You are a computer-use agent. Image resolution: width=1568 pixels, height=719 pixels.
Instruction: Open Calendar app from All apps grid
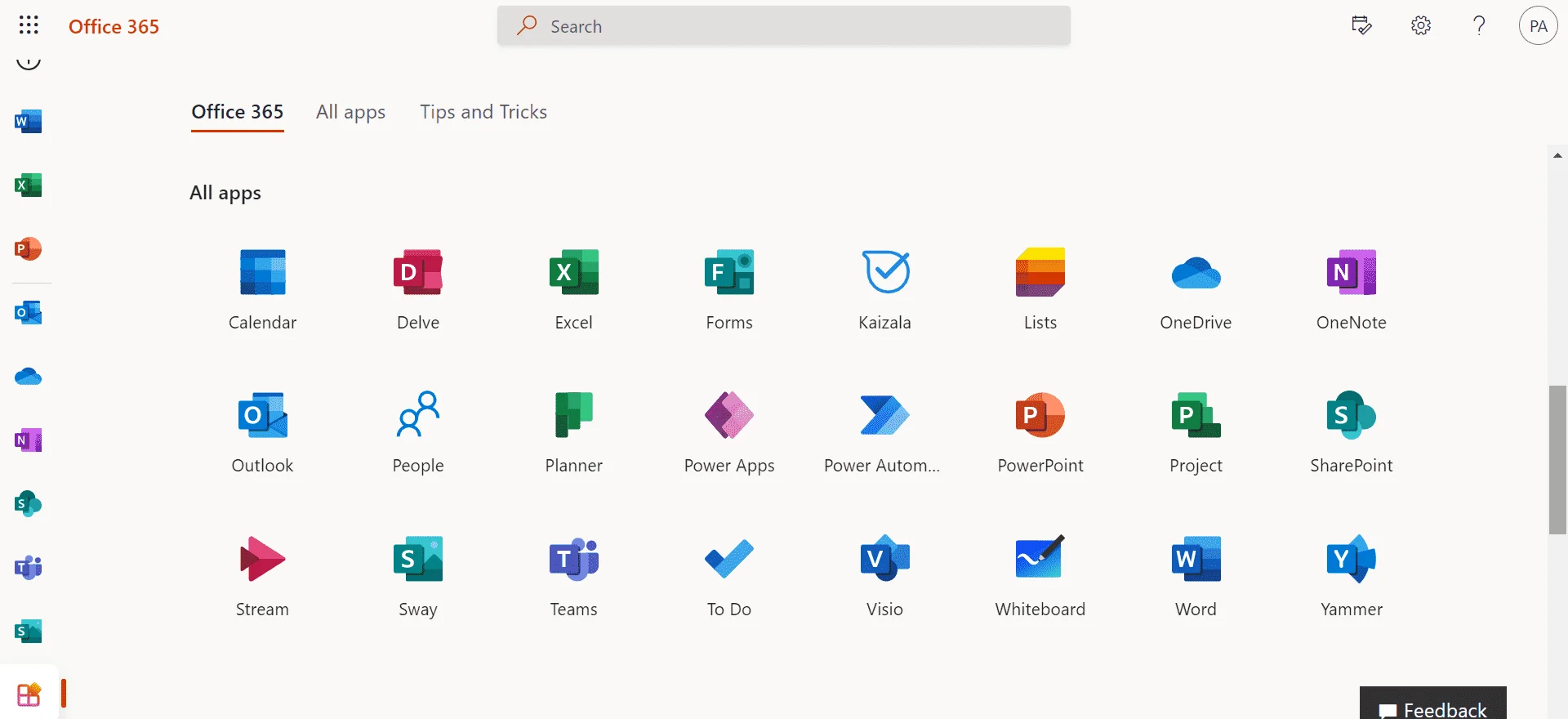pos(262,290)
